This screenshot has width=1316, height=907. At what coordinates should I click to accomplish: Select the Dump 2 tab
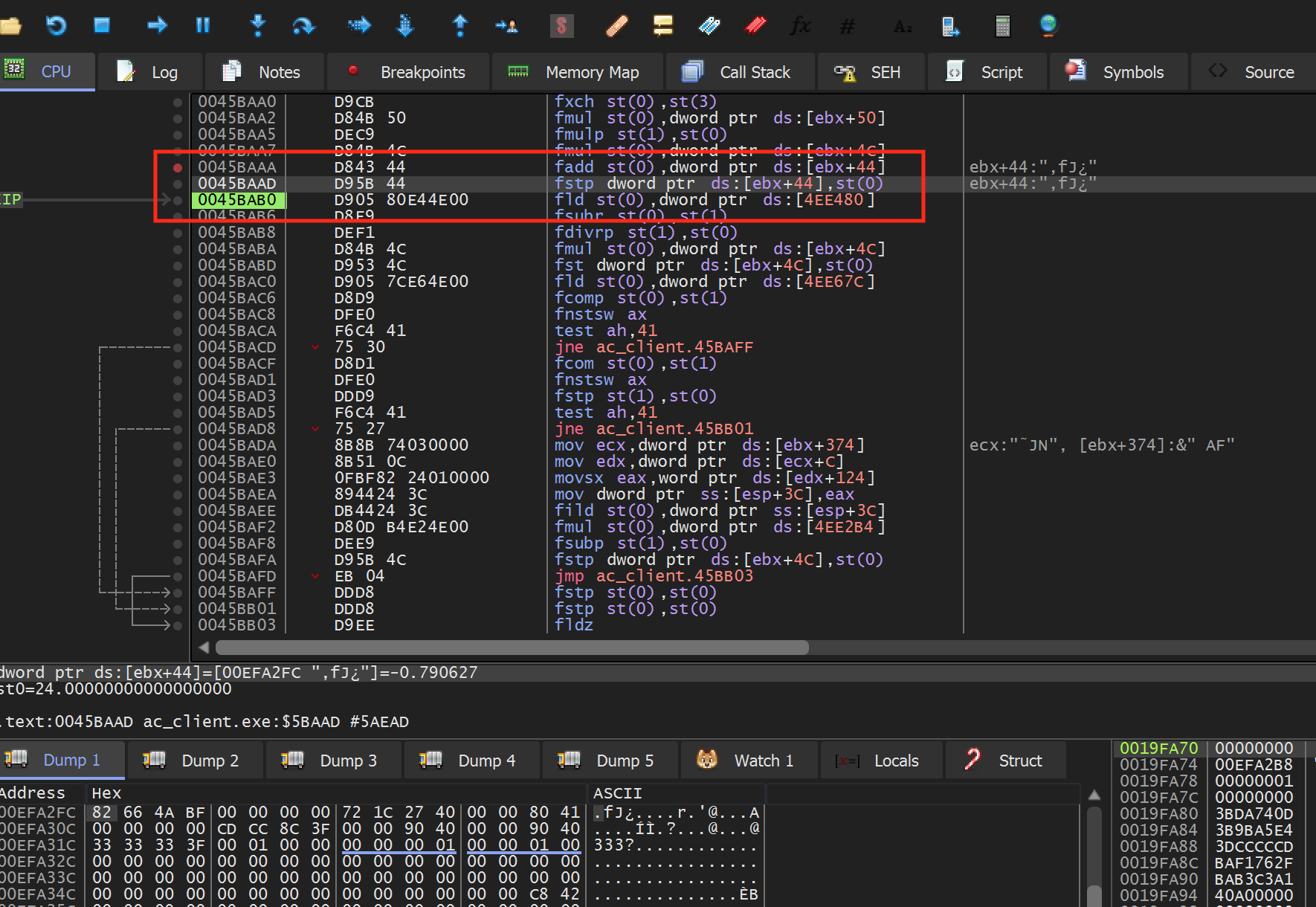194,761
